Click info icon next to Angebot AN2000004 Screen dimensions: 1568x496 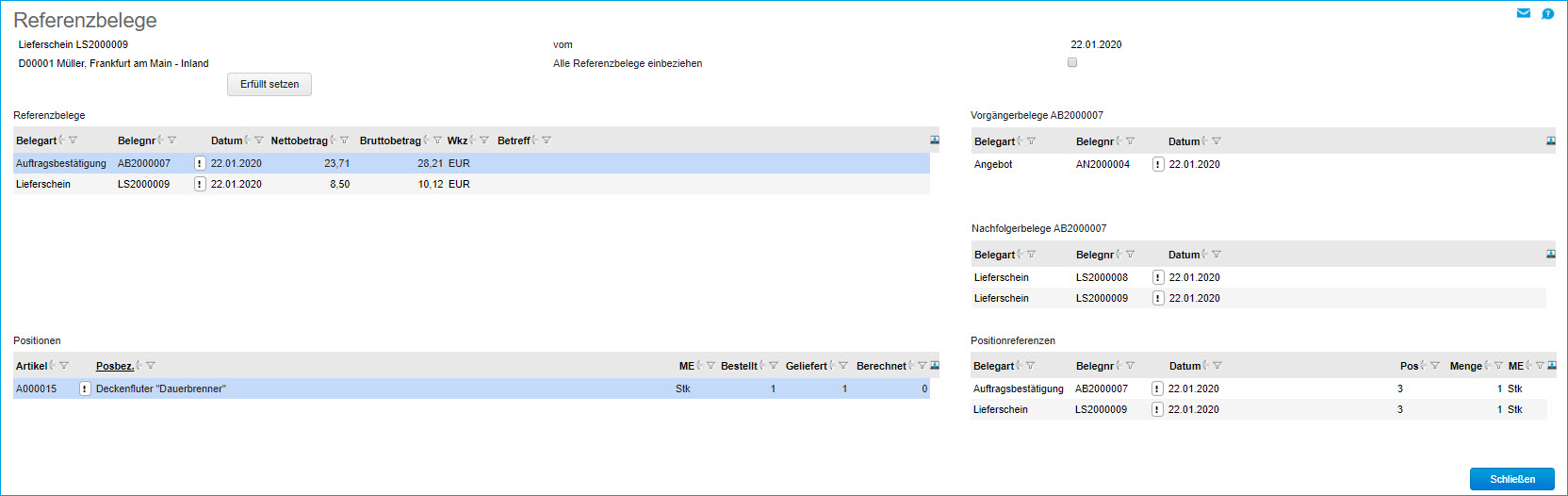click(x=1158, y=164)
